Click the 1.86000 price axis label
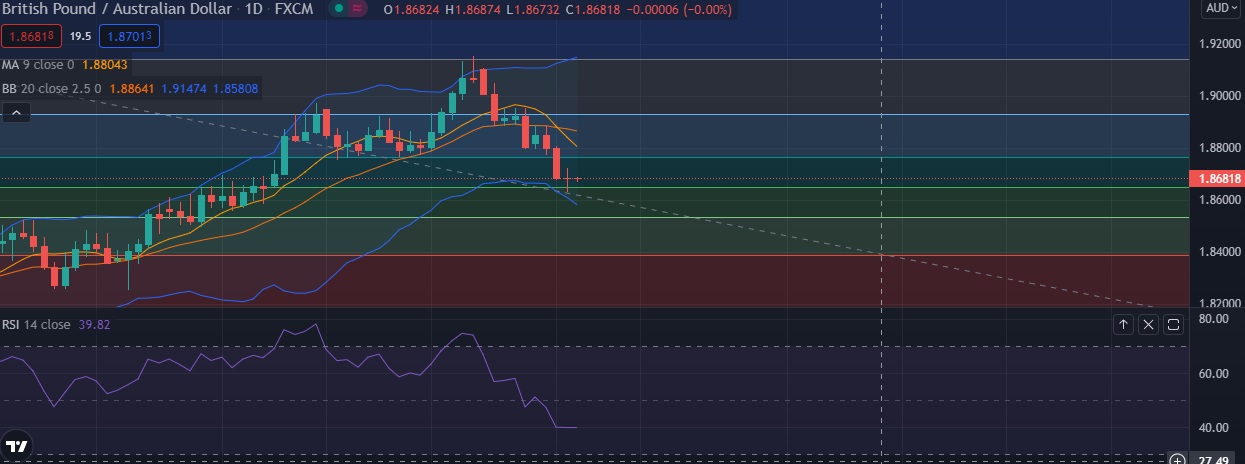The width and height of the screenshot is (1245, 464). tap(1218, 200)
